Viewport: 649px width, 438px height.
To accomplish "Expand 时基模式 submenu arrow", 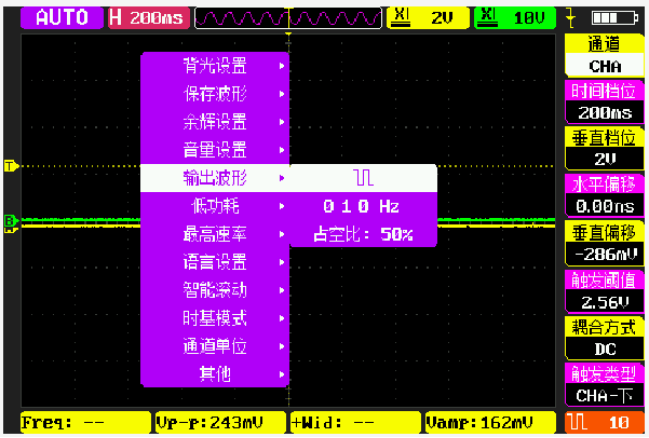I will click(281, 318).
